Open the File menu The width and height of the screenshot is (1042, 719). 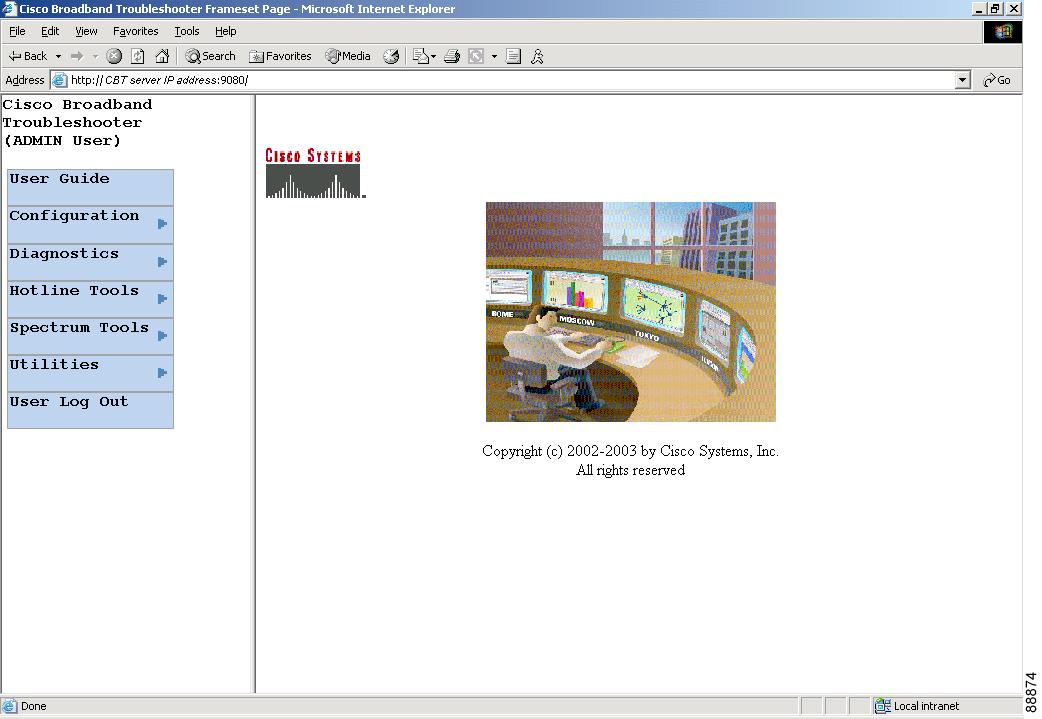tap(17, 31)
